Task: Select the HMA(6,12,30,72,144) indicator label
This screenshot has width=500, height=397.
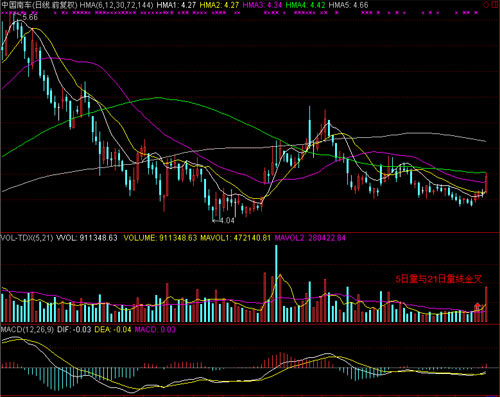Action: pos(116,5)
